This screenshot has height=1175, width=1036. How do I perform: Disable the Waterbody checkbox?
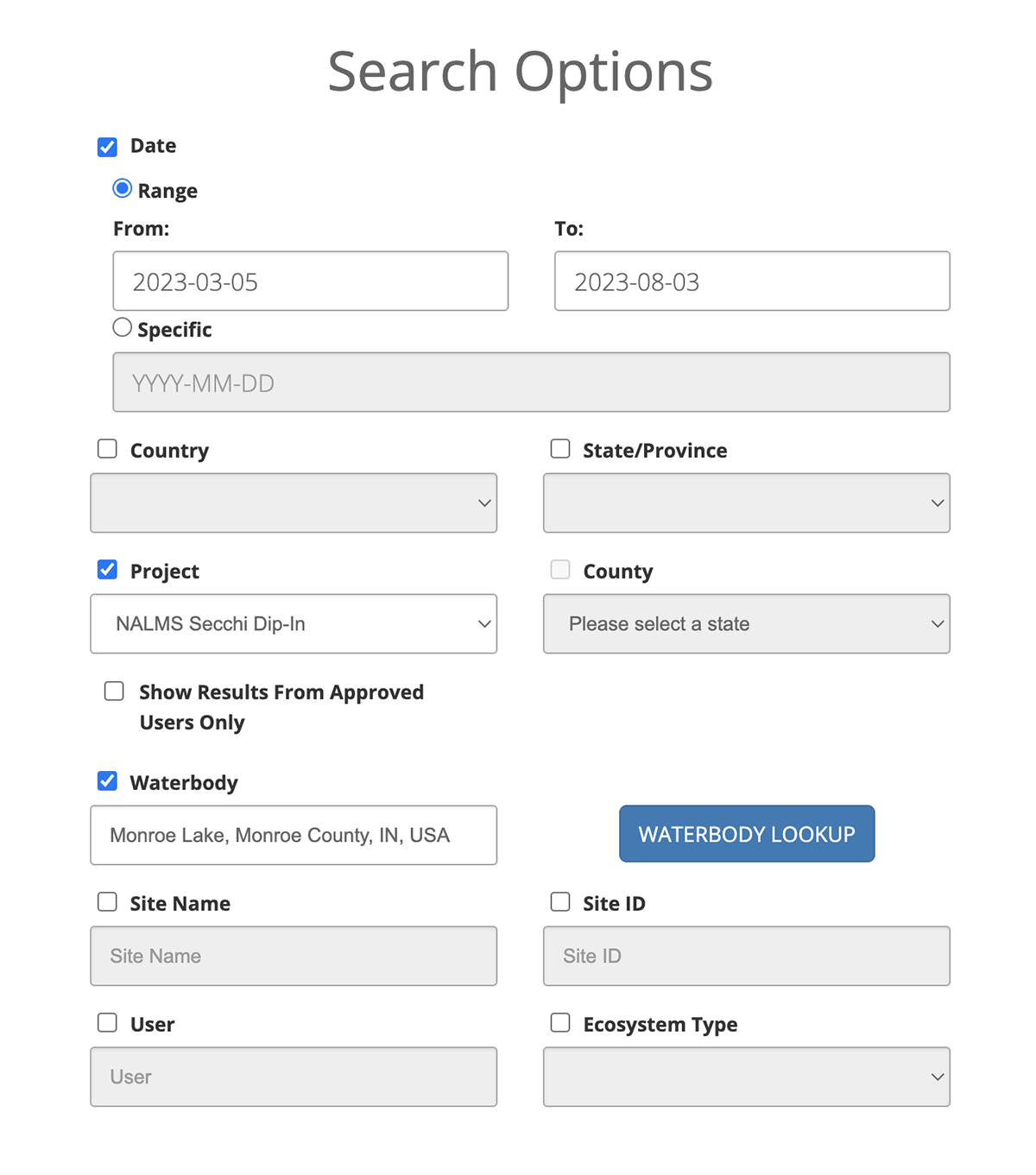click(107, 781)
